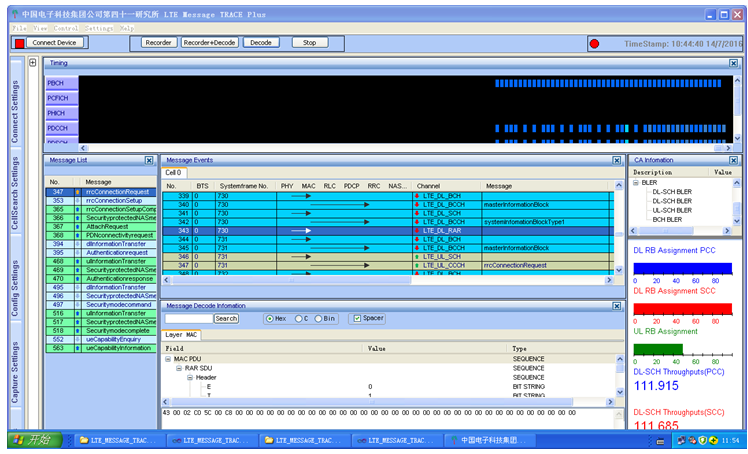The width and height of the screenshot is (748, 454).
Task: Toggle the Spacer checkbox
Action: (x=356, y=319)
